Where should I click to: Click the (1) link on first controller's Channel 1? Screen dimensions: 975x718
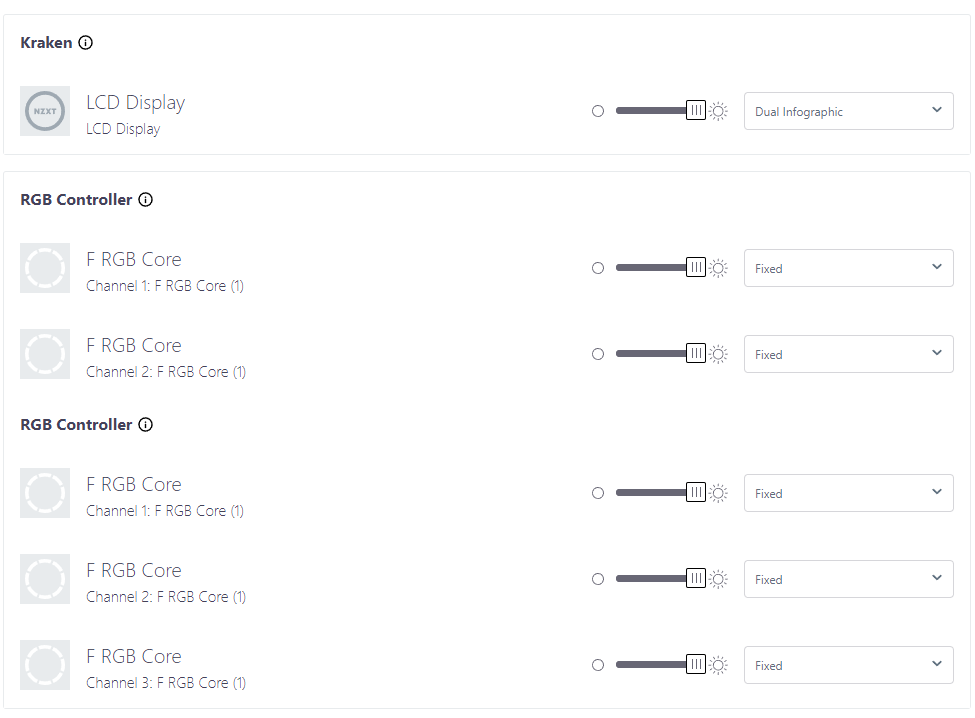[x=238, y=286]
